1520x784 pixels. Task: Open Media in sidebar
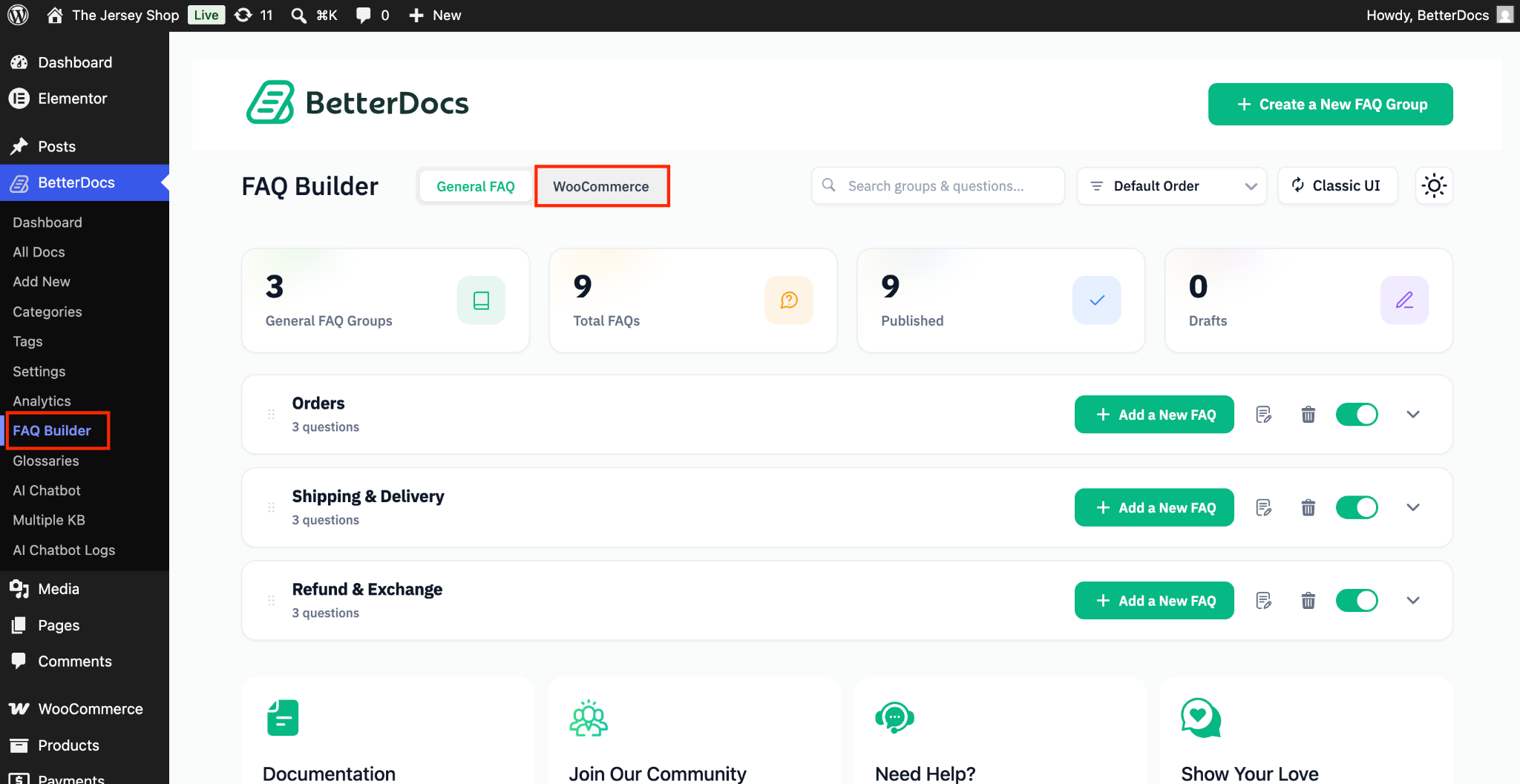(x=59, y=588)
